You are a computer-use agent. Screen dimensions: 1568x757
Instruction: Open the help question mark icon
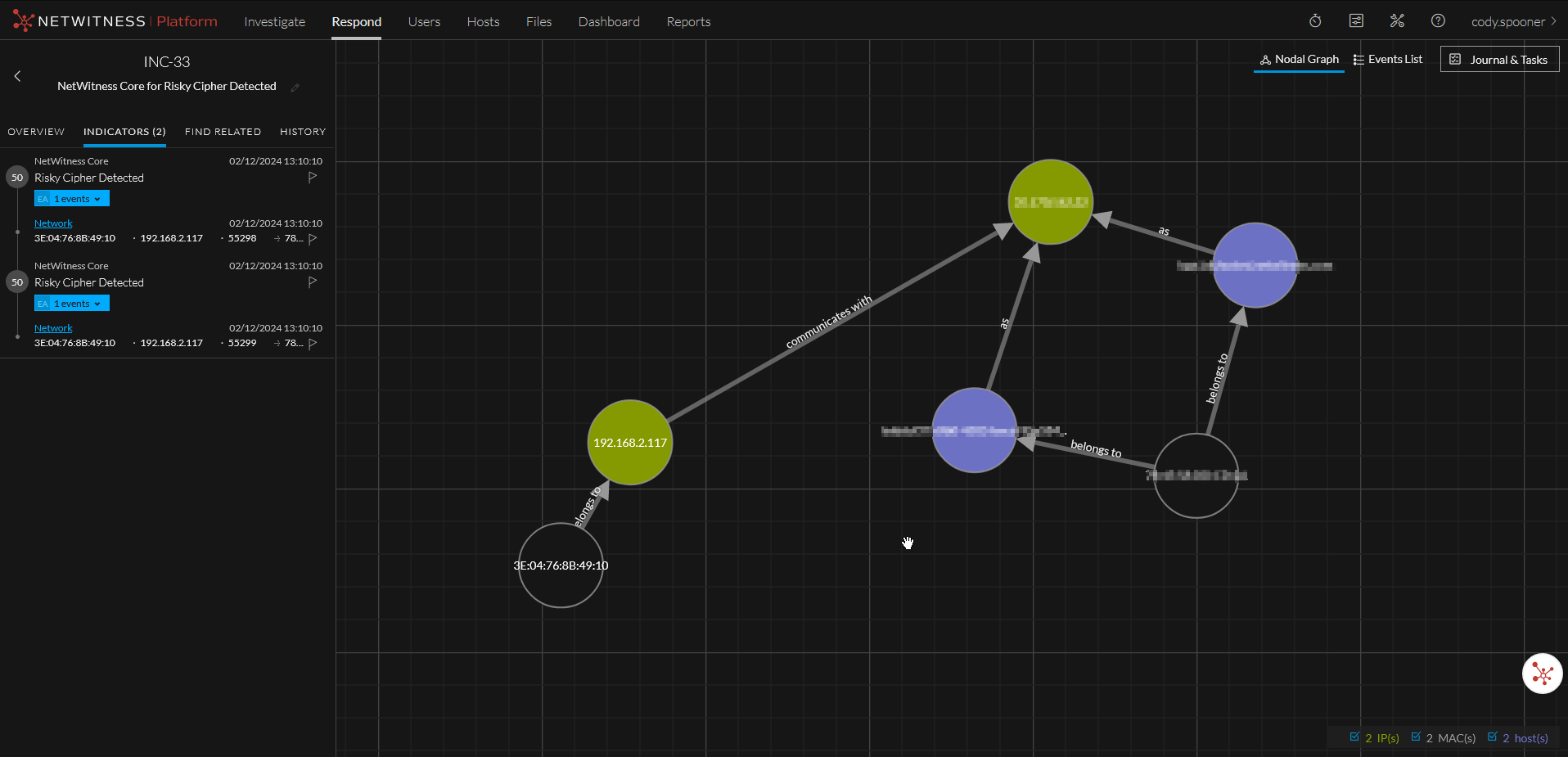(1438, 21)
